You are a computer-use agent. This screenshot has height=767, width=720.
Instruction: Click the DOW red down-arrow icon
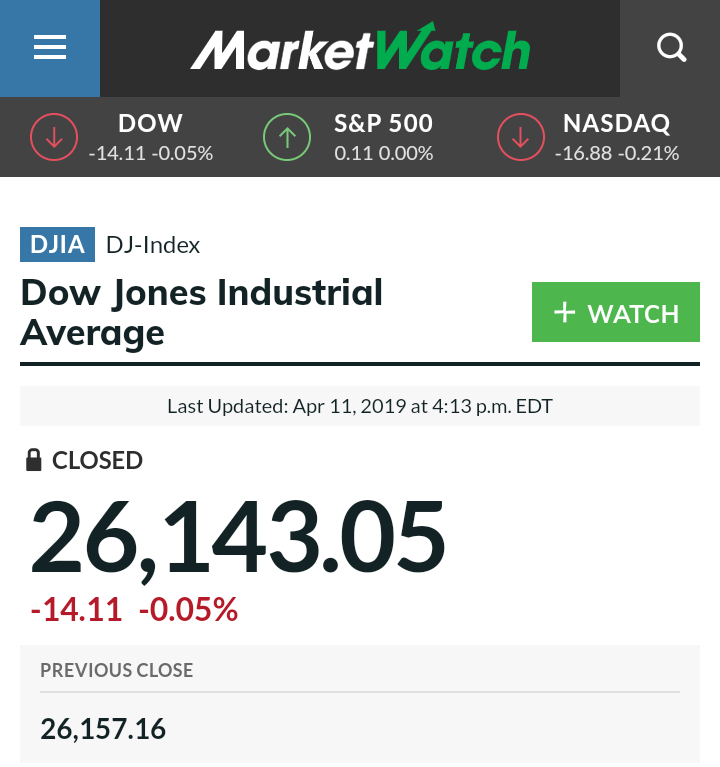point(54,138)
